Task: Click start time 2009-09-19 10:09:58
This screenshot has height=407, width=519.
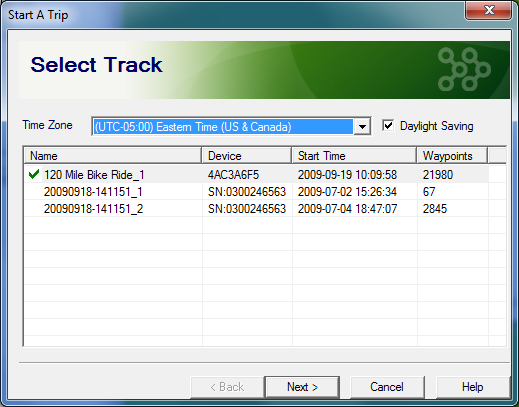Action: pos(347,175)
